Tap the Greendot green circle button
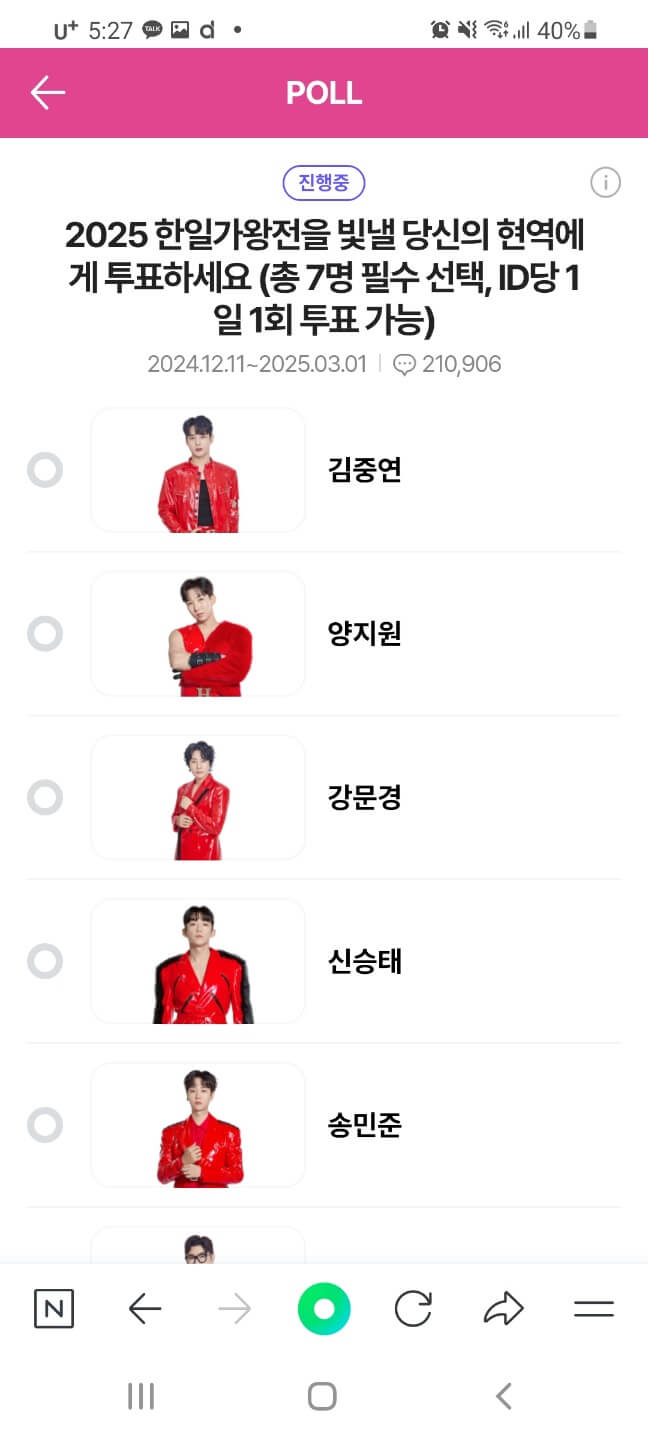 click(324, 1307)
